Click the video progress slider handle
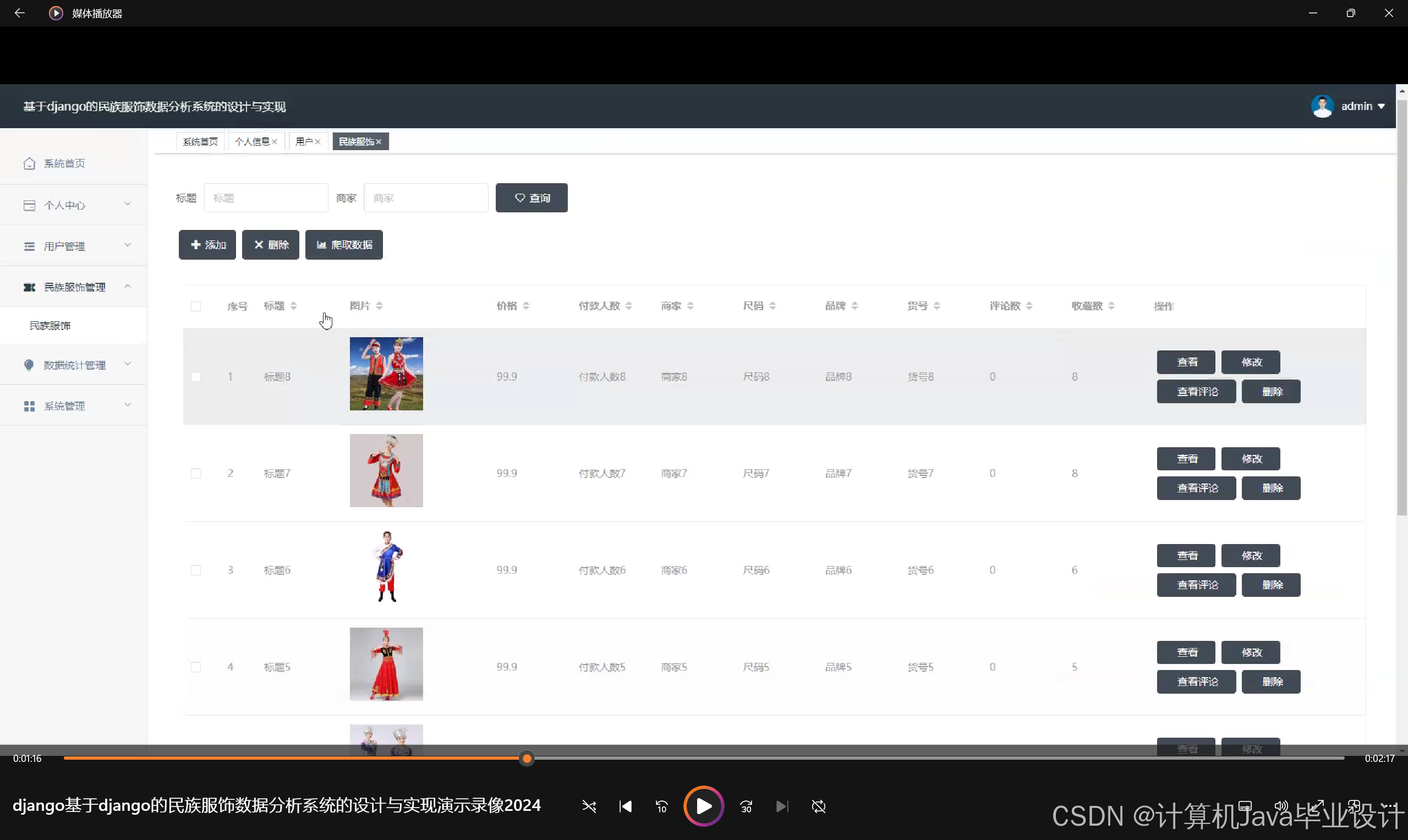 pos(527,759)
